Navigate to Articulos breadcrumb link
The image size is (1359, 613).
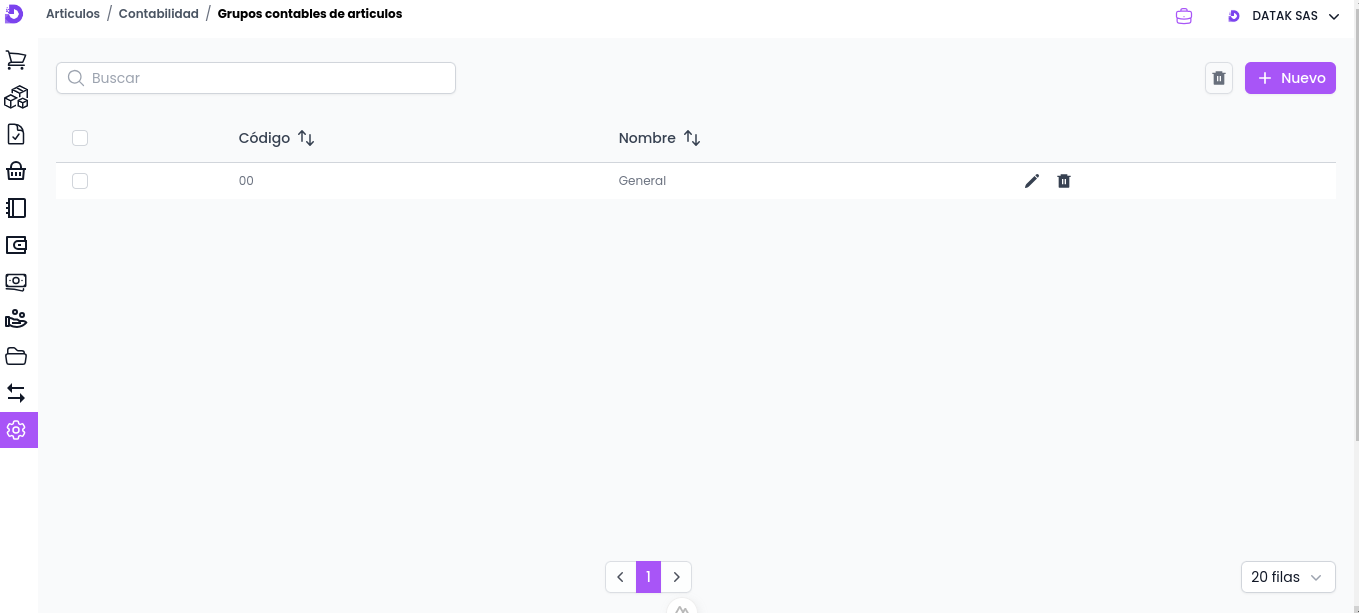[x=73, y=14]
